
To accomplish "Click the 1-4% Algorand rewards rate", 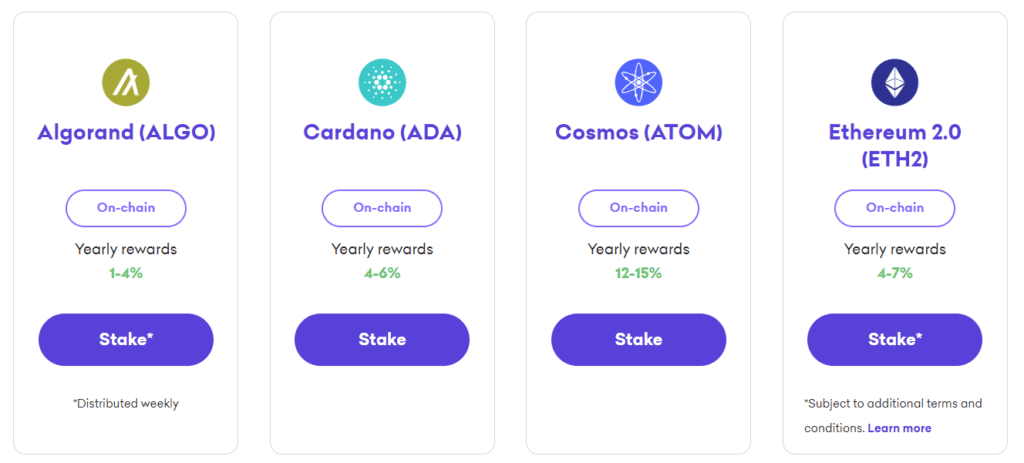I will (x=126, y=273).
